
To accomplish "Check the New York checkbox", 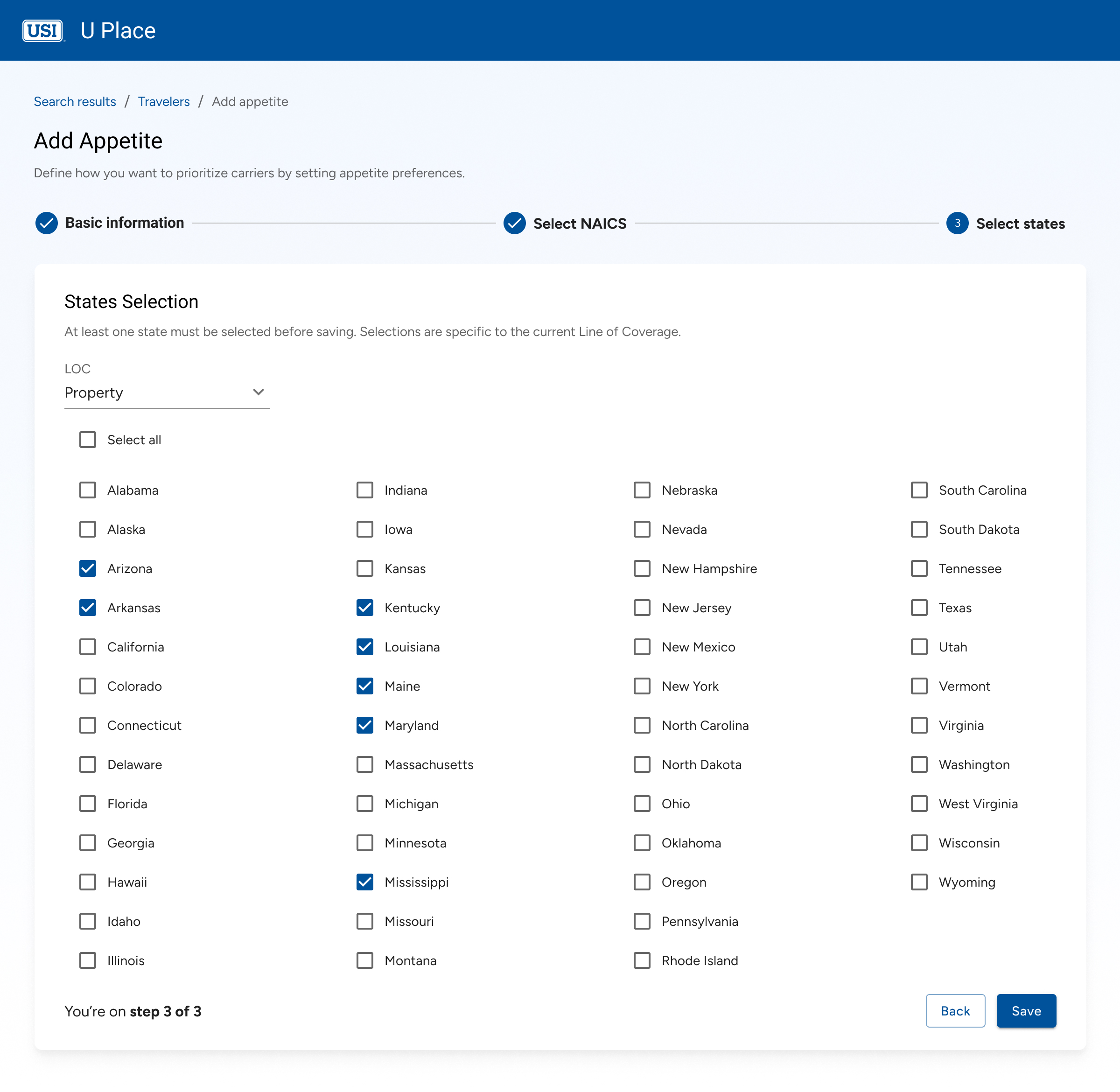I will (x=642, y=686).
